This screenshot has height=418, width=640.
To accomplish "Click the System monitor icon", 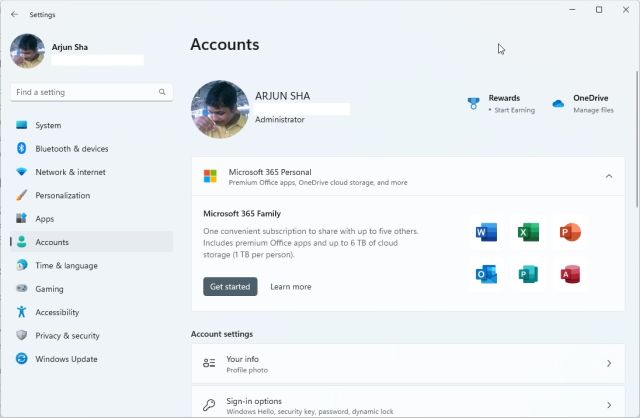I will [22, 125].
